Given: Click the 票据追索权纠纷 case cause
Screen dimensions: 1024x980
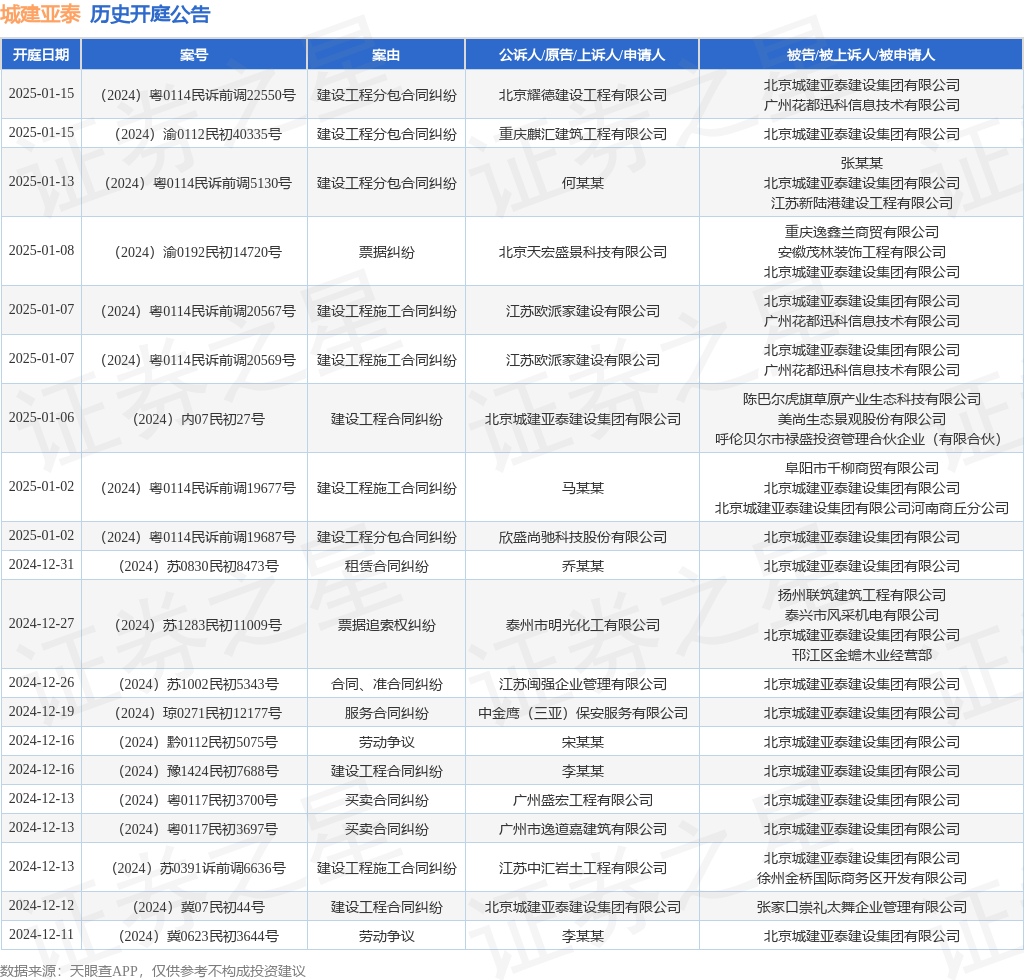Looking at the screenshot, I should 386,625.
